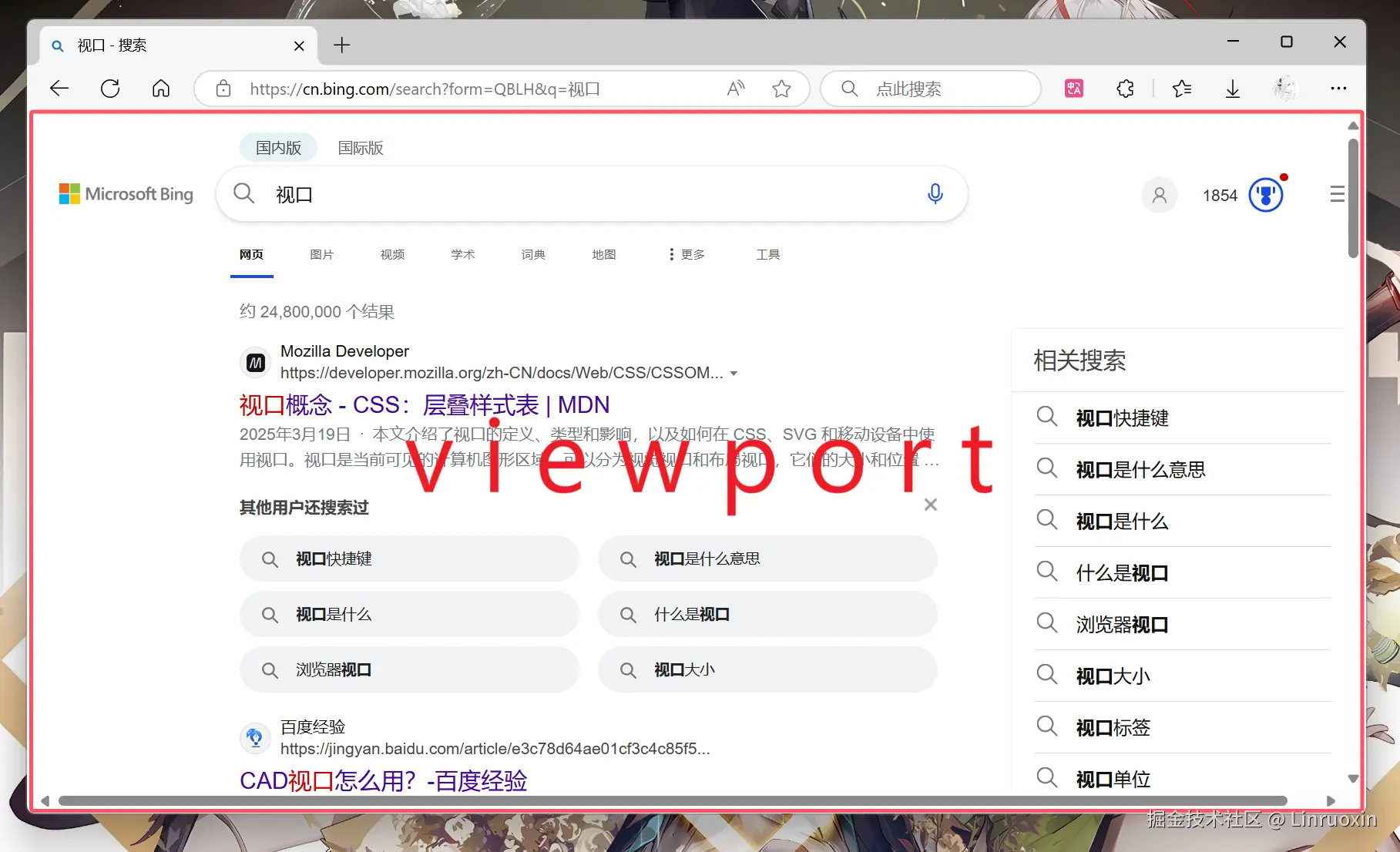Search suggestion chip 视口是什么意思
Viewport: 1400px width, 852px height.
tap(767, 559)
